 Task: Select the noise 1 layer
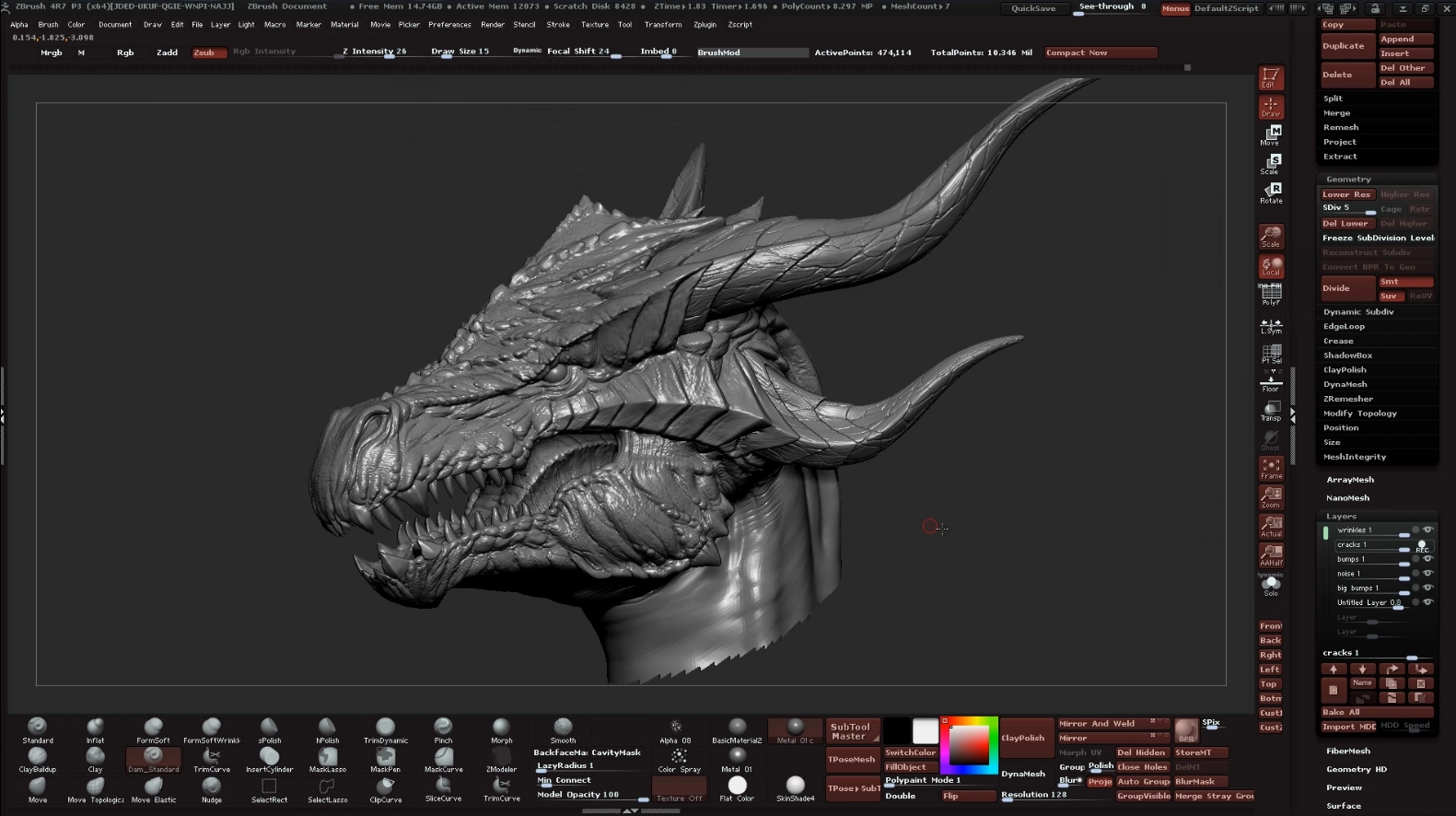tap(1349, 574)
